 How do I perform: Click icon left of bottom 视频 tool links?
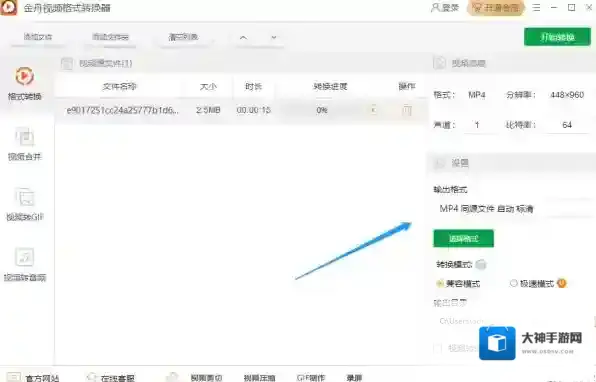[x=172, y=377]
